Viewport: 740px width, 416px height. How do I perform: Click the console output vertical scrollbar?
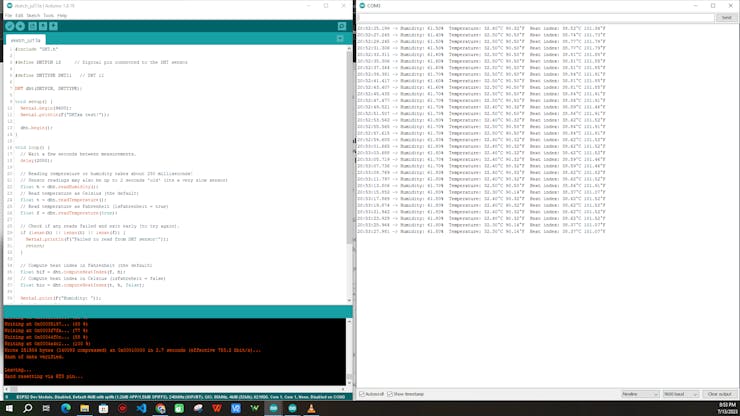point(349,352)
